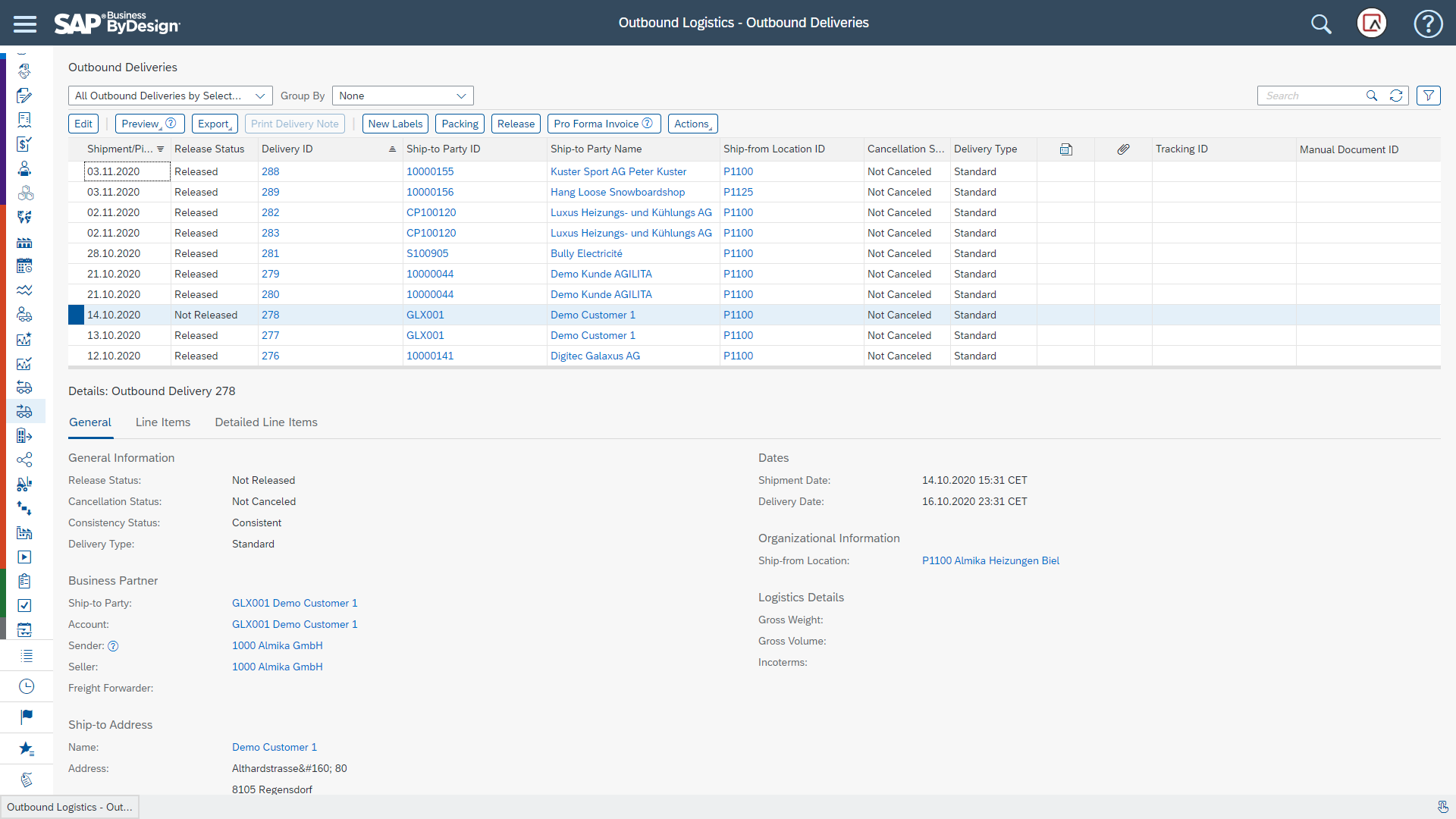Click the magnifier icon in the table search box
Viewport: 1456px width, 819px height.
tap(1371, 96)
